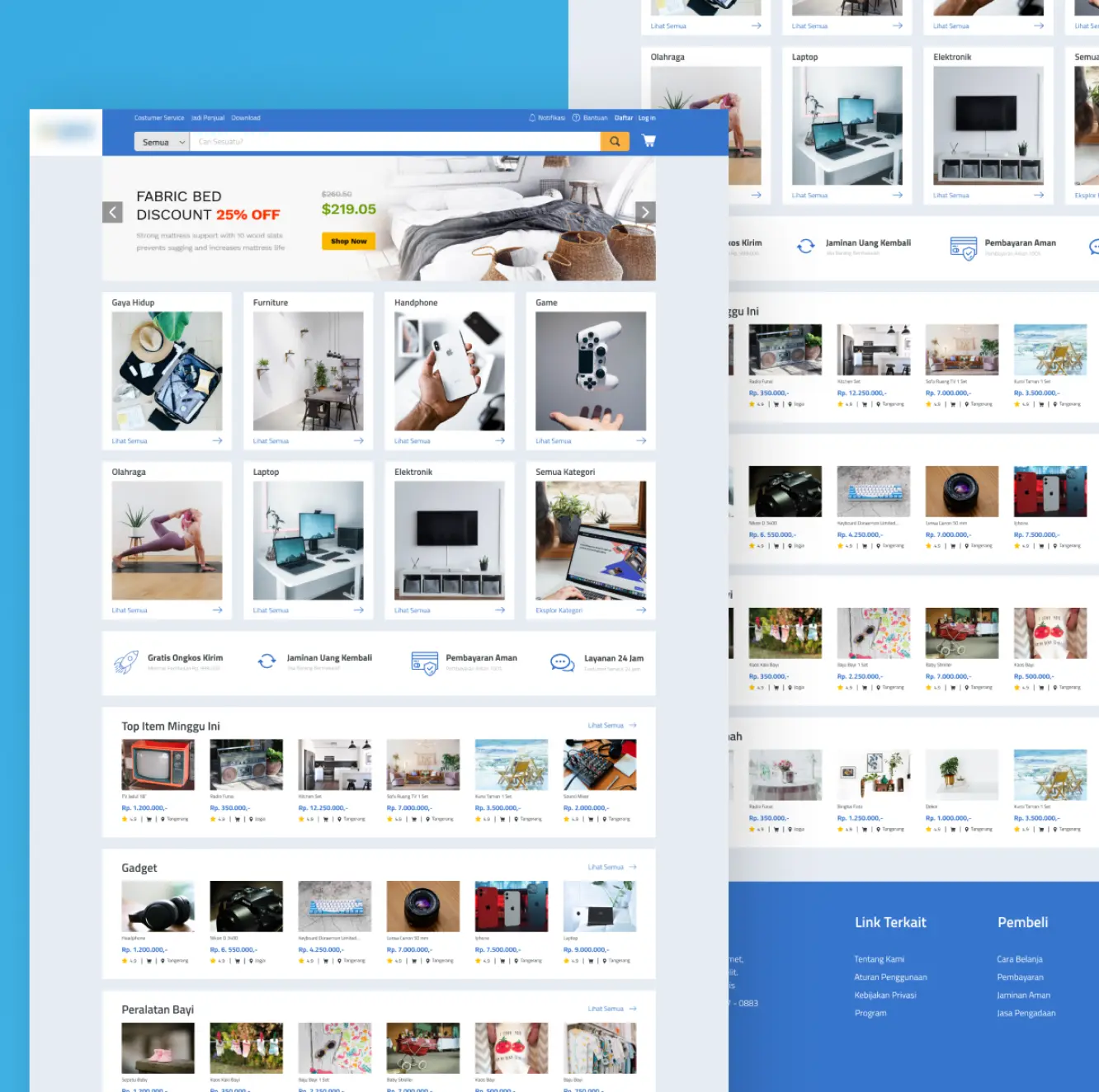Click arrow icon in Gaya Hidup card

tap(217, 440)
